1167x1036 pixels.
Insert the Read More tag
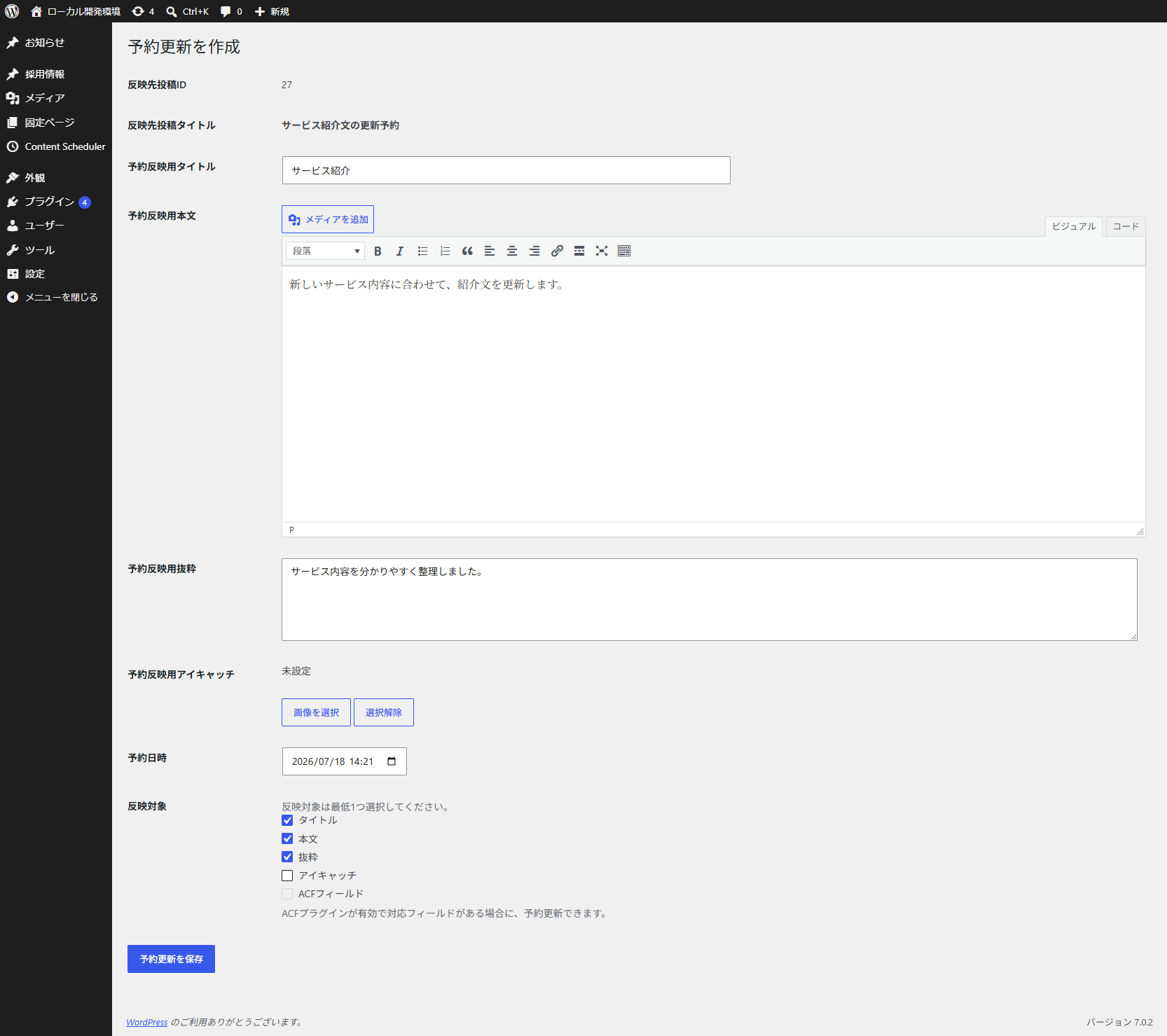579,251
